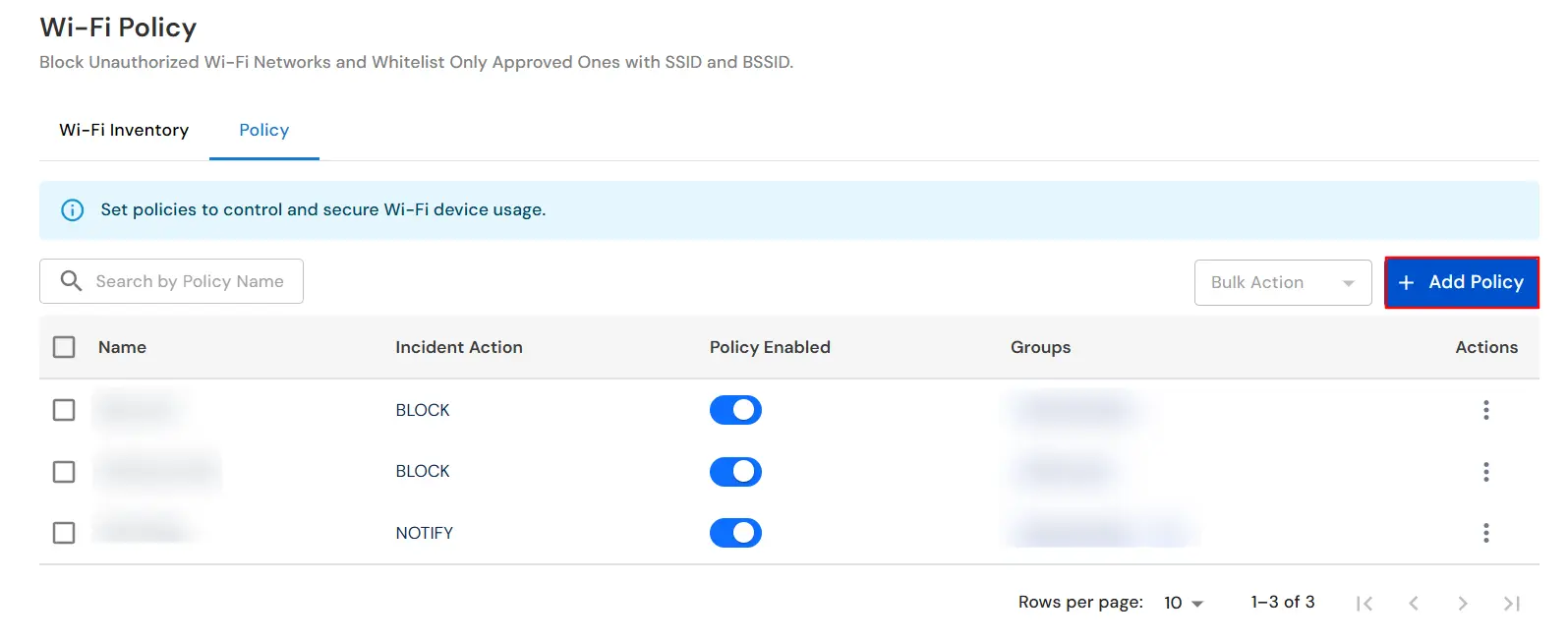1568x642 pixels.
Task: Go to last page of results
Action: click(x=1512, y=604)
